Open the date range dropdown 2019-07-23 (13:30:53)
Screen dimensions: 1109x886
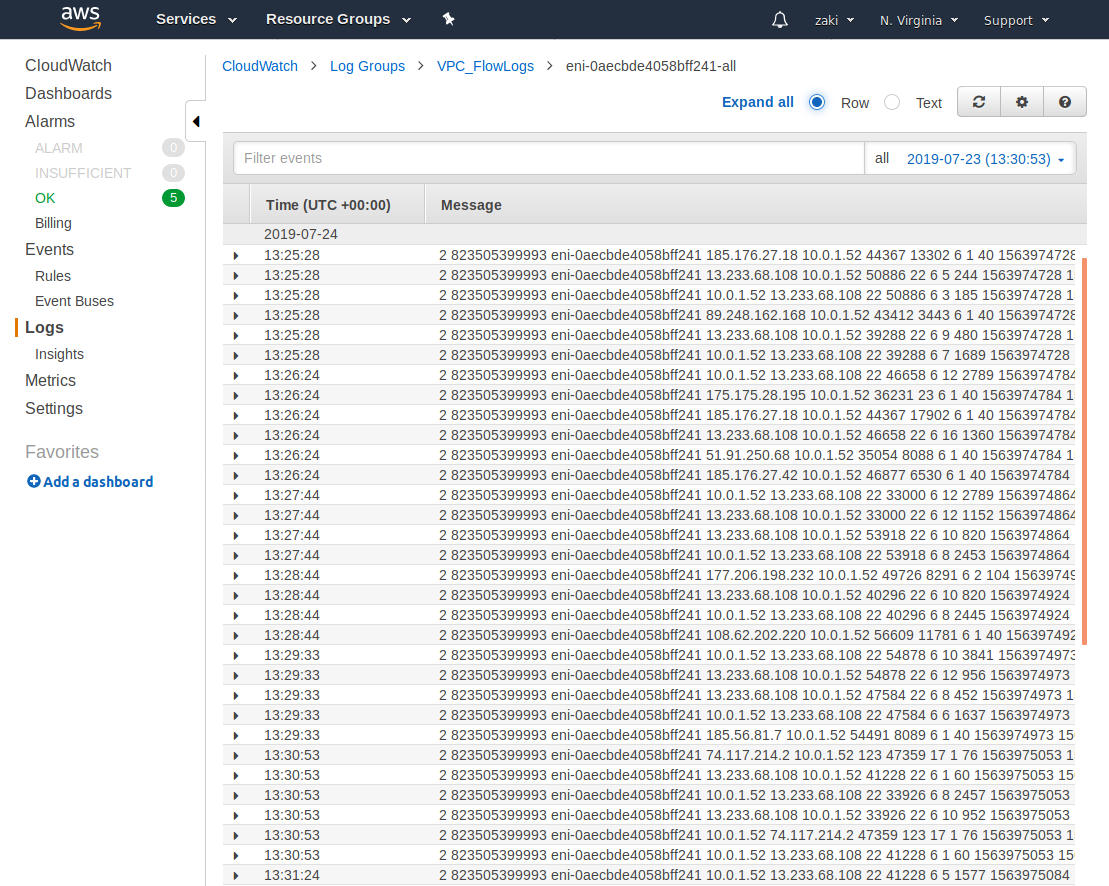[x=985, y=158]
